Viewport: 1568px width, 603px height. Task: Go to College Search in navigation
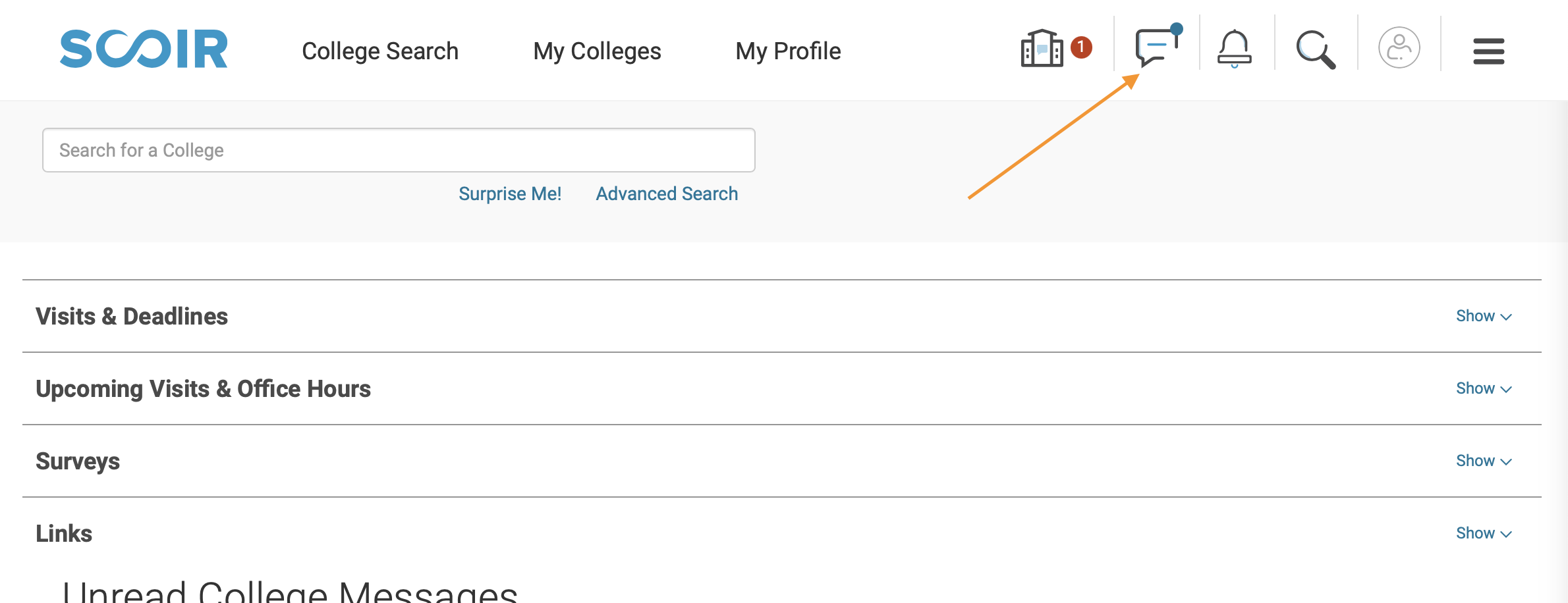380,51
